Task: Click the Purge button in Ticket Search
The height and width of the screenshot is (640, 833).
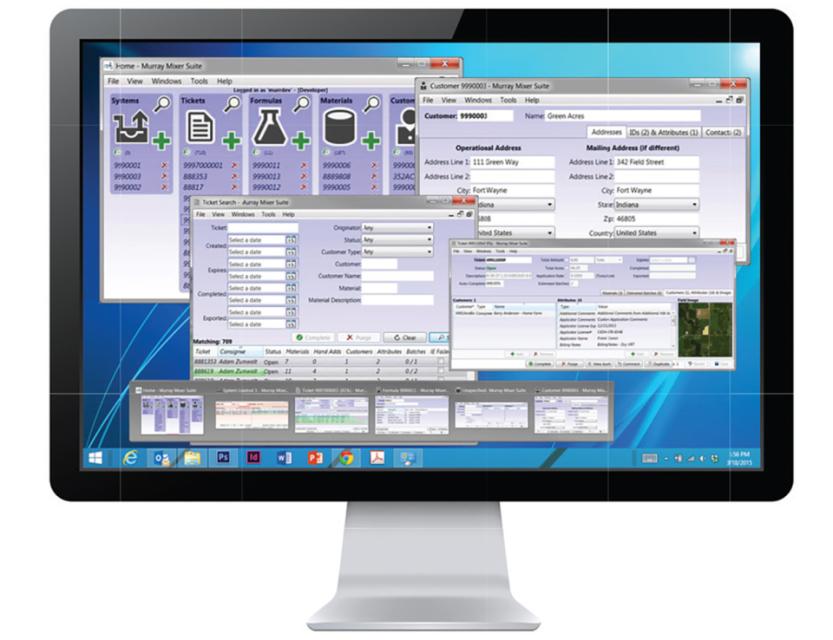Action: tap(359, 337)
